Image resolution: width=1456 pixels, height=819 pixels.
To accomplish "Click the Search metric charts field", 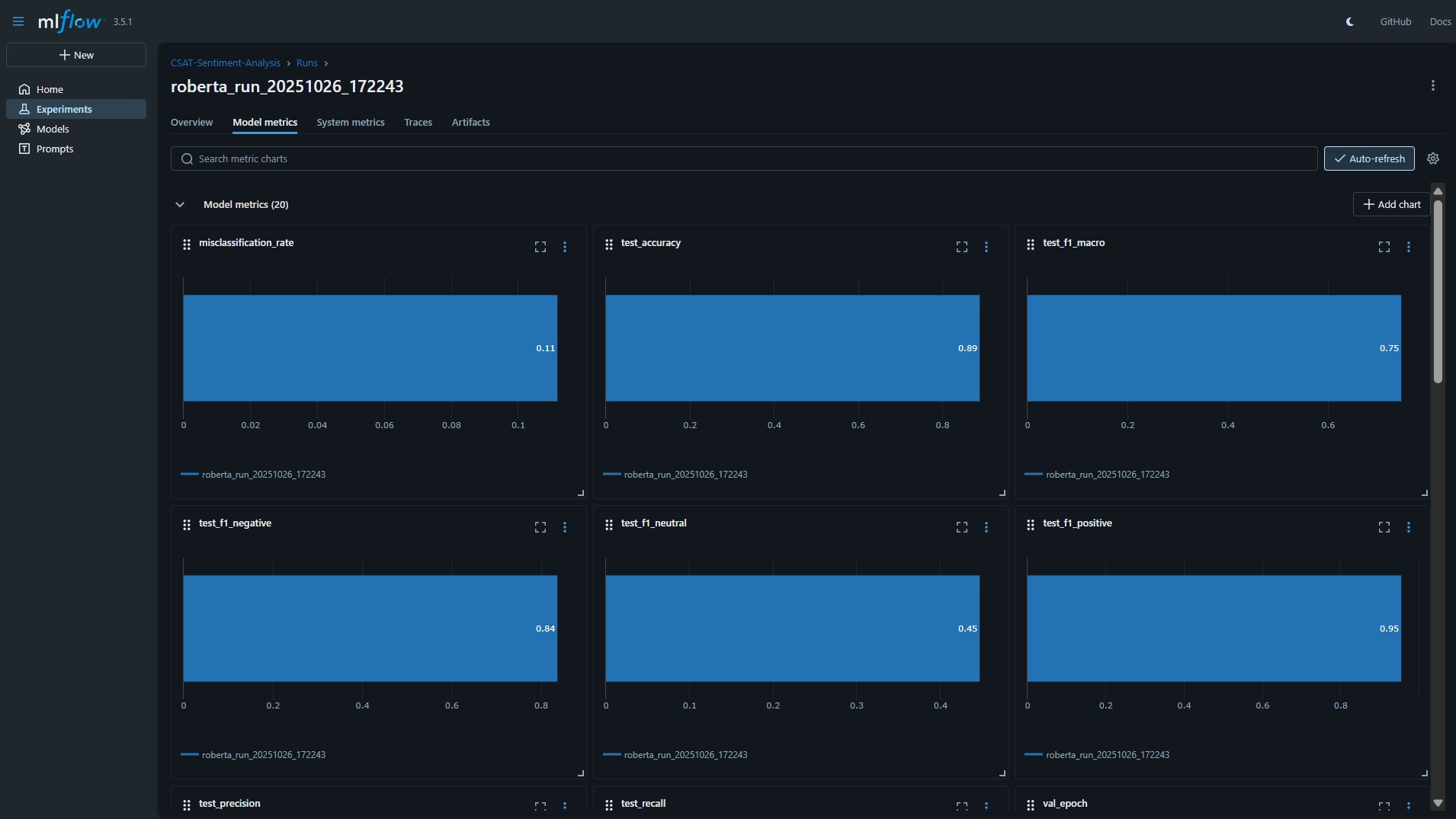I will point(534,158).
